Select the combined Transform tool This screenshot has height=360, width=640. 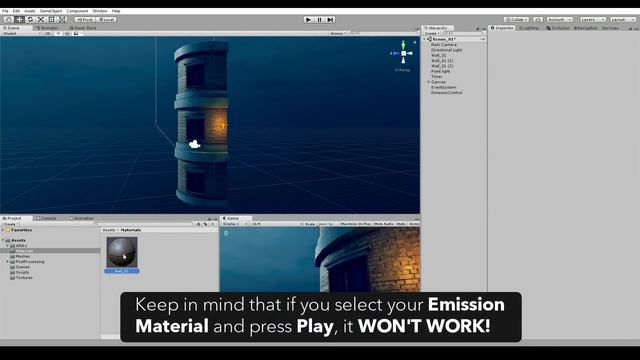pyautogui.click(x=62, y=19)
